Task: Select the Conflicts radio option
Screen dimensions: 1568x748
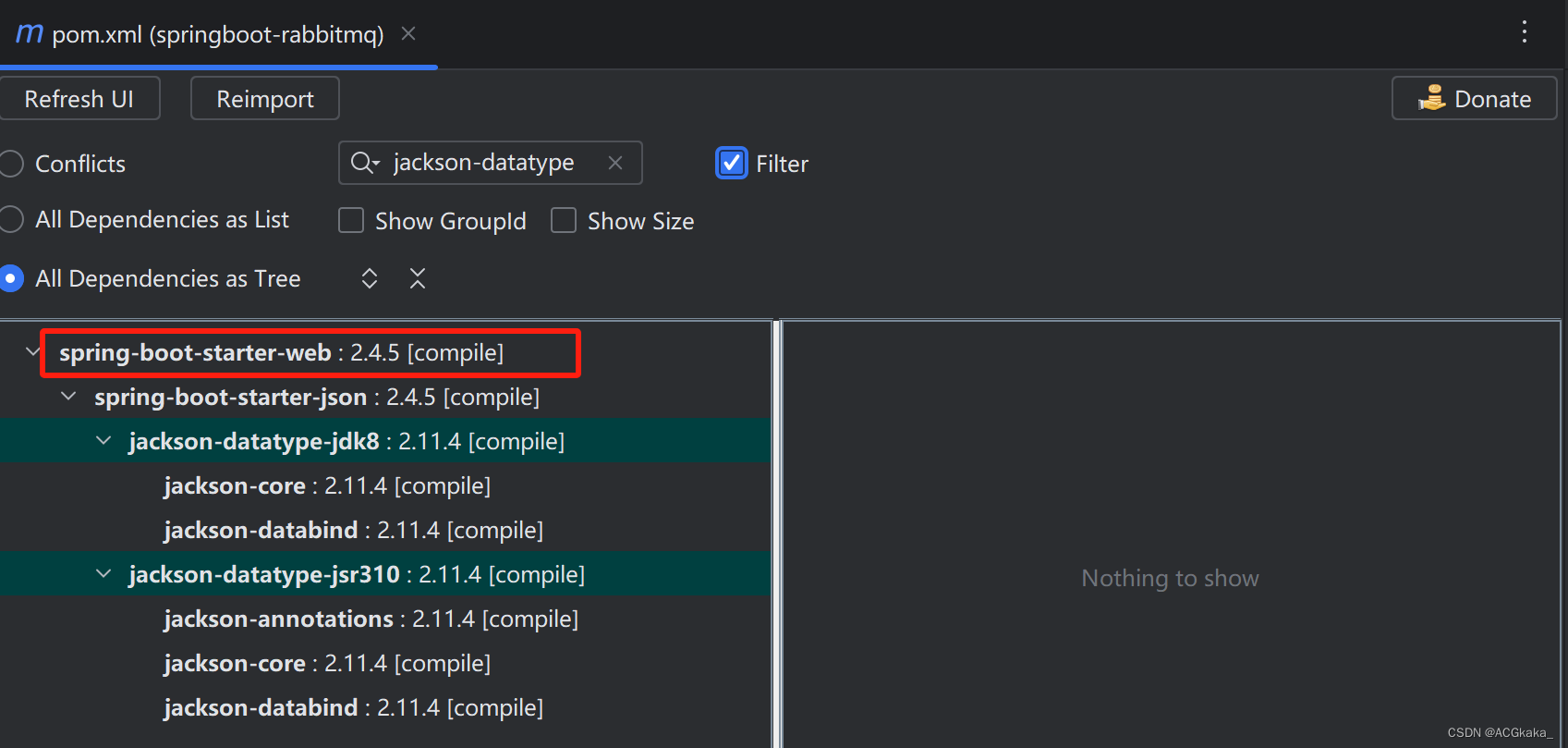Action: [x=11, y=164]
